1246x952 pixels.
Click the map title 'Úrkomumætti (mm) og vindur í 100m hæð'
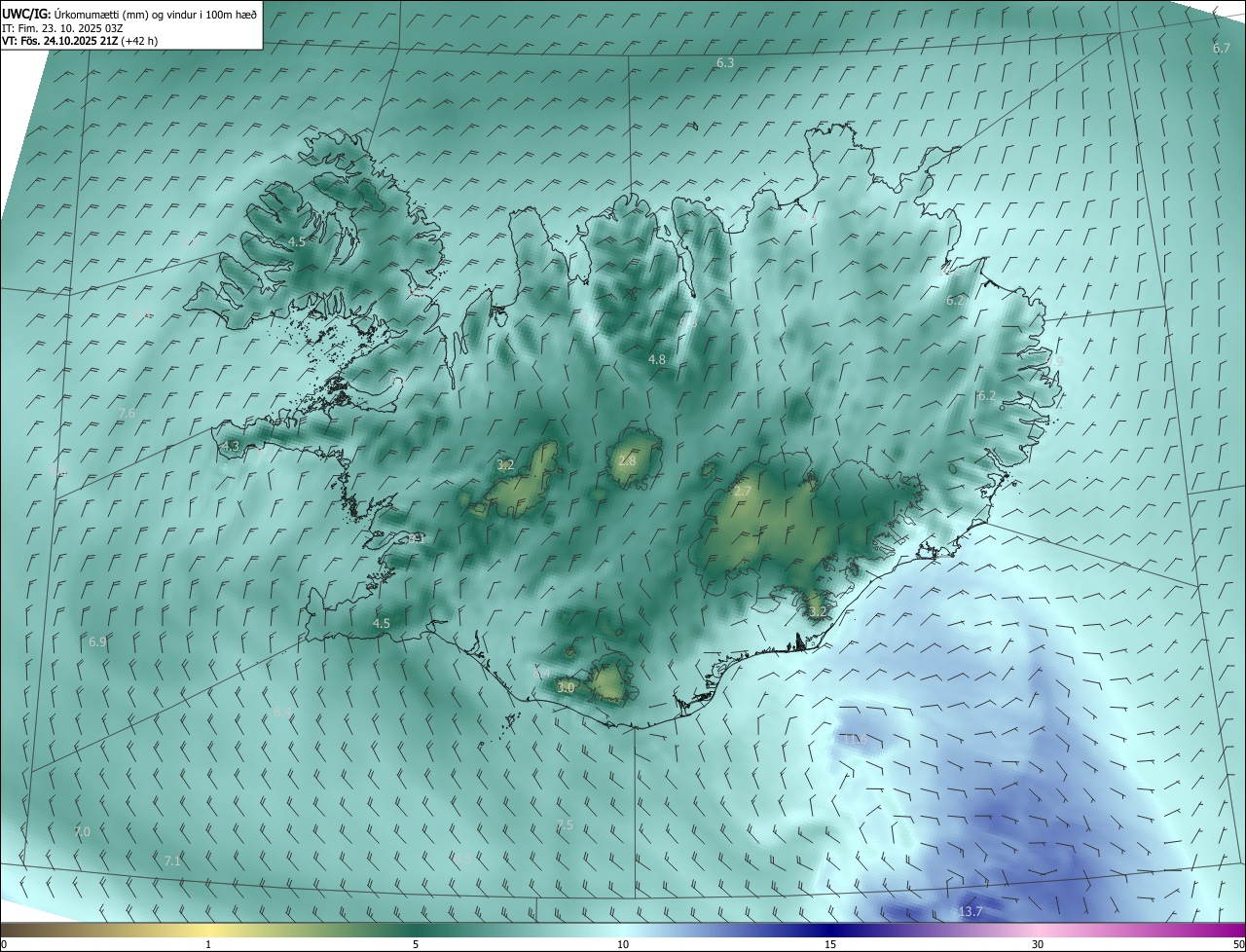156,15
